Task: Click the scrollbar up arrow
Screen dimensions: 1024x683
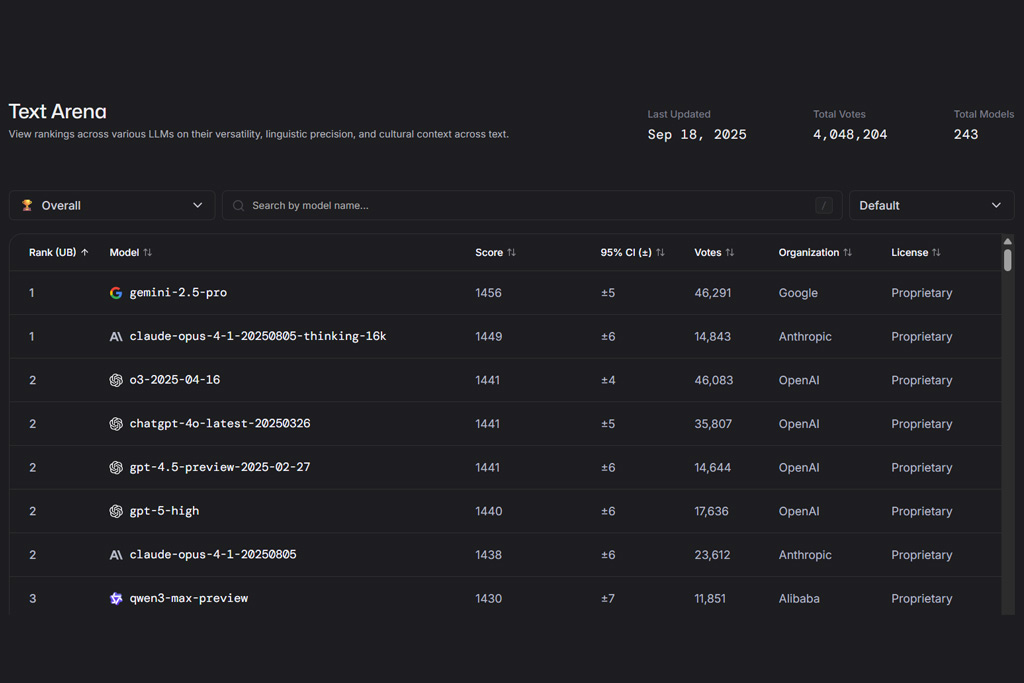Action: (x=1008, y=242)
